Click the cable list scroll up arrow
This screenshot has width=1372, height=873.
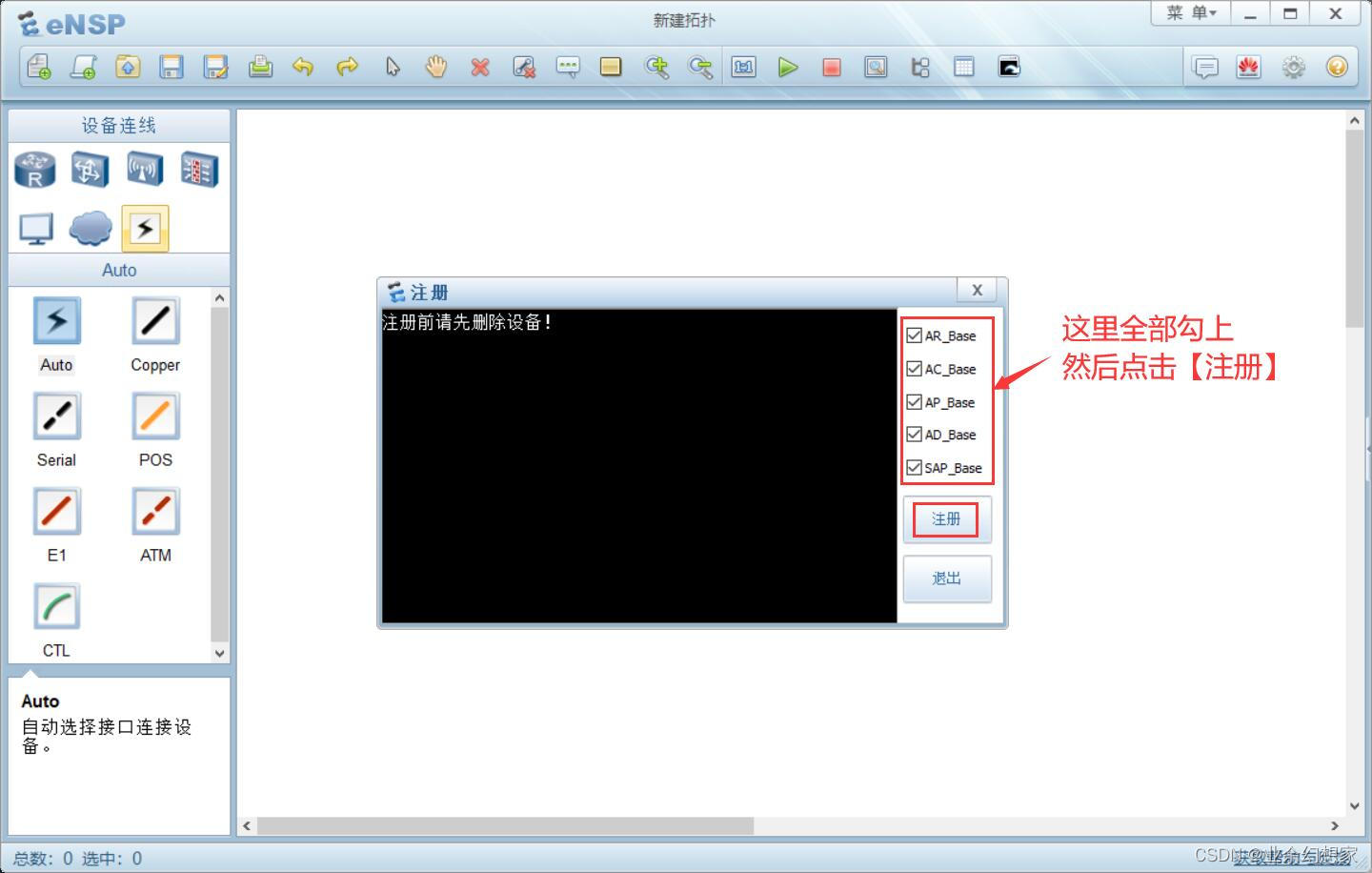220,298
